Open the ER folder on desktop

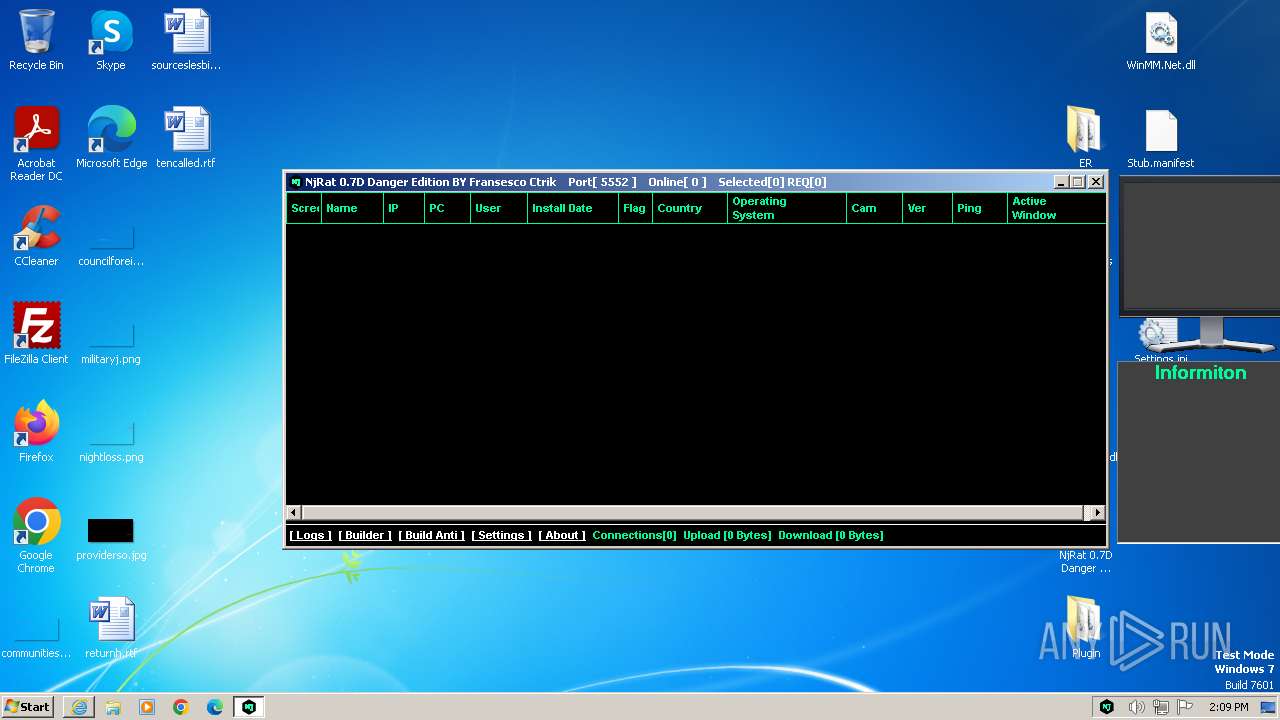click(1085, 138)
